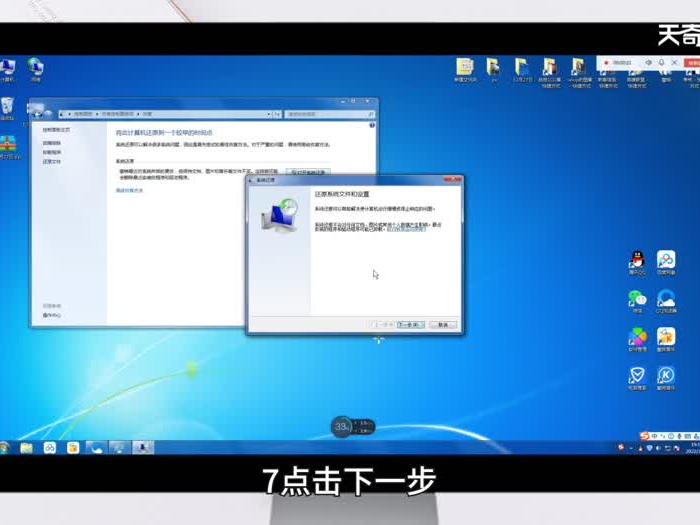Click the eye icon on the recording toolbar
The image size is (700, 525).
click(x=649, y=63)
